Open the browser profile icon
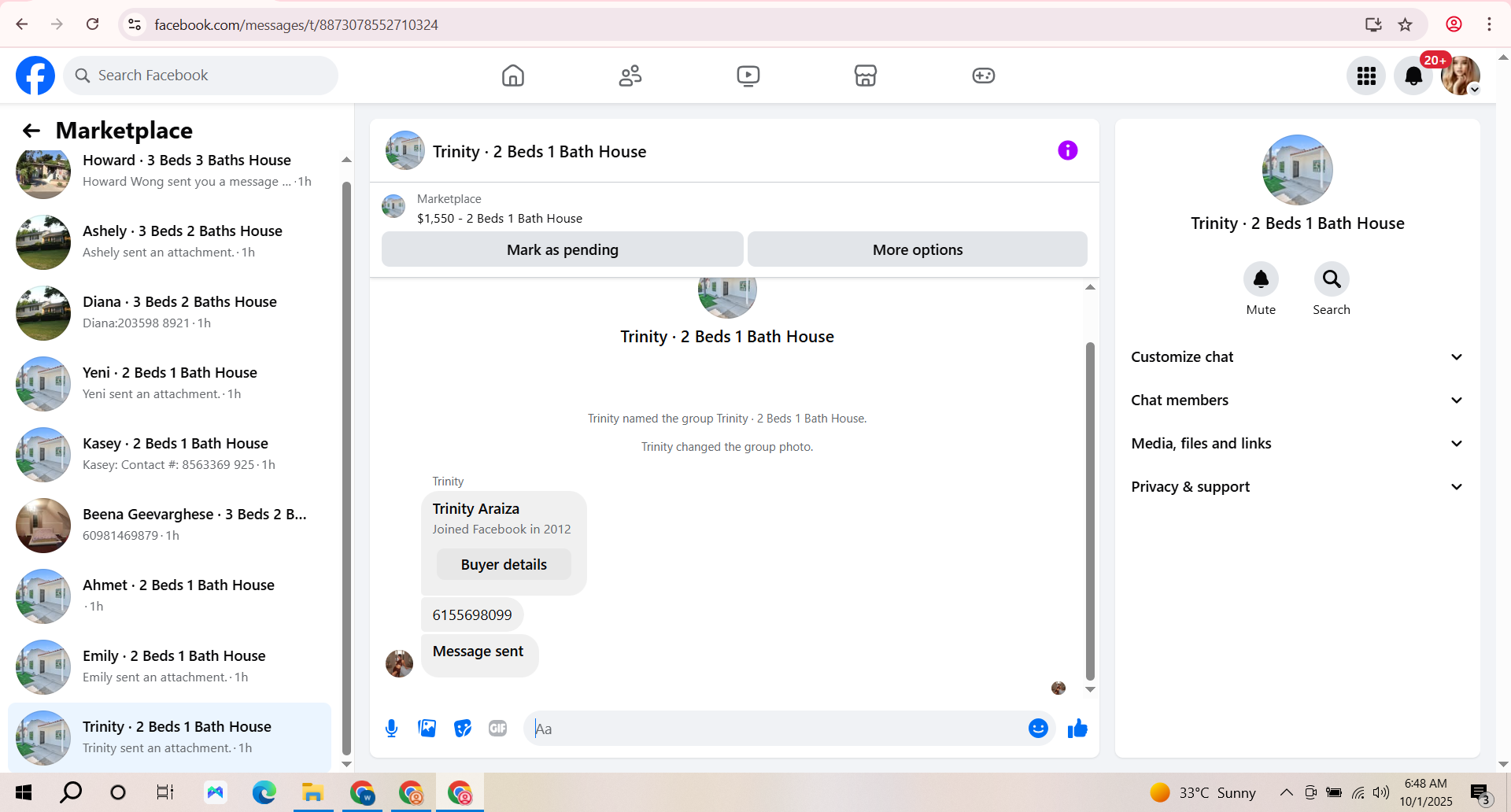The height and width of the screenshot is (812, 1511). 1454,24
